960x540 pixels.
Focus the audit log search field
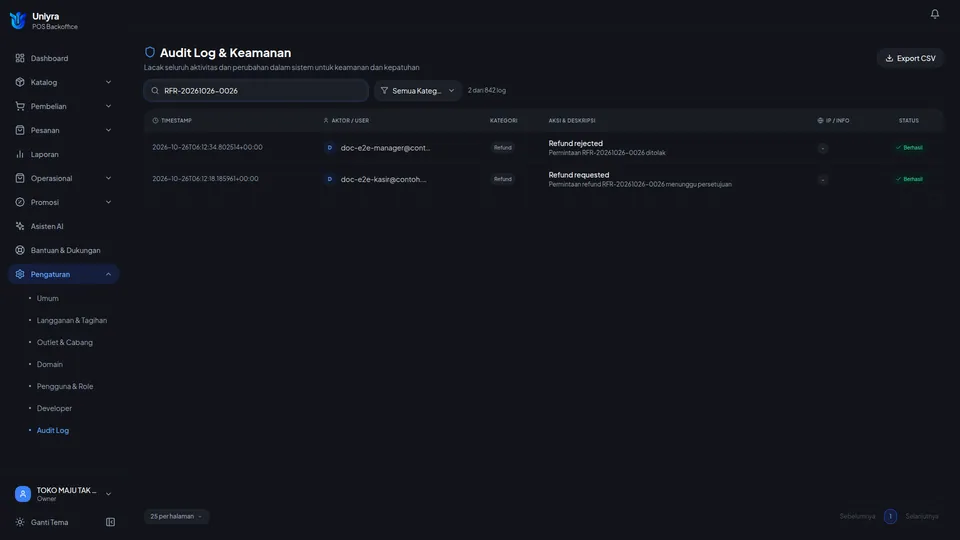tap(256, 91)
